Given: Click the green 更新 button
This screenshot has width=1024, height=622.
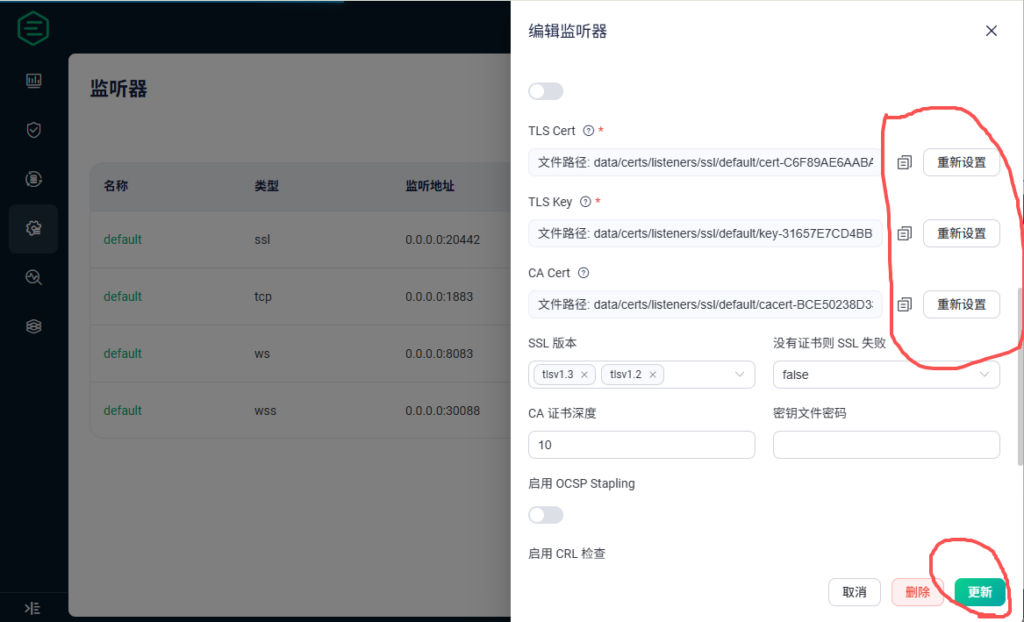Looking at the screenshot, I should [979, 592].
